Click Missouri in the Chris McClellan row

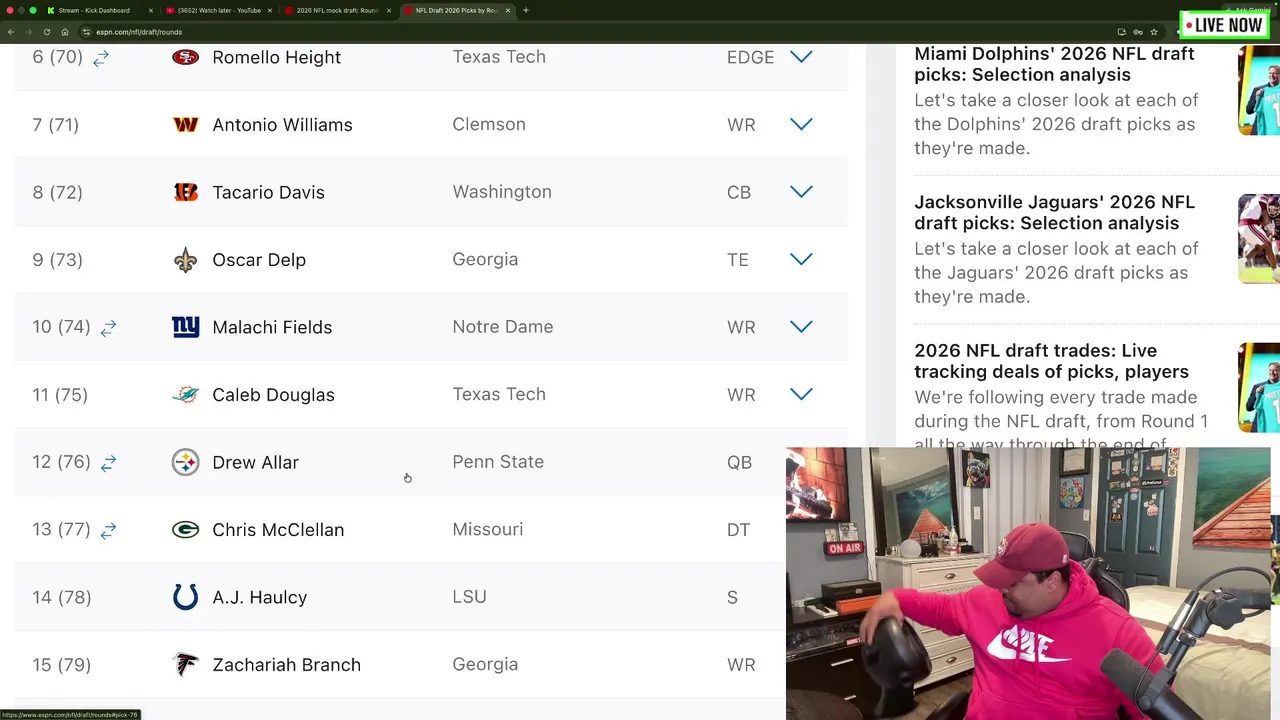pyautogui.click(x=487, y=529)
